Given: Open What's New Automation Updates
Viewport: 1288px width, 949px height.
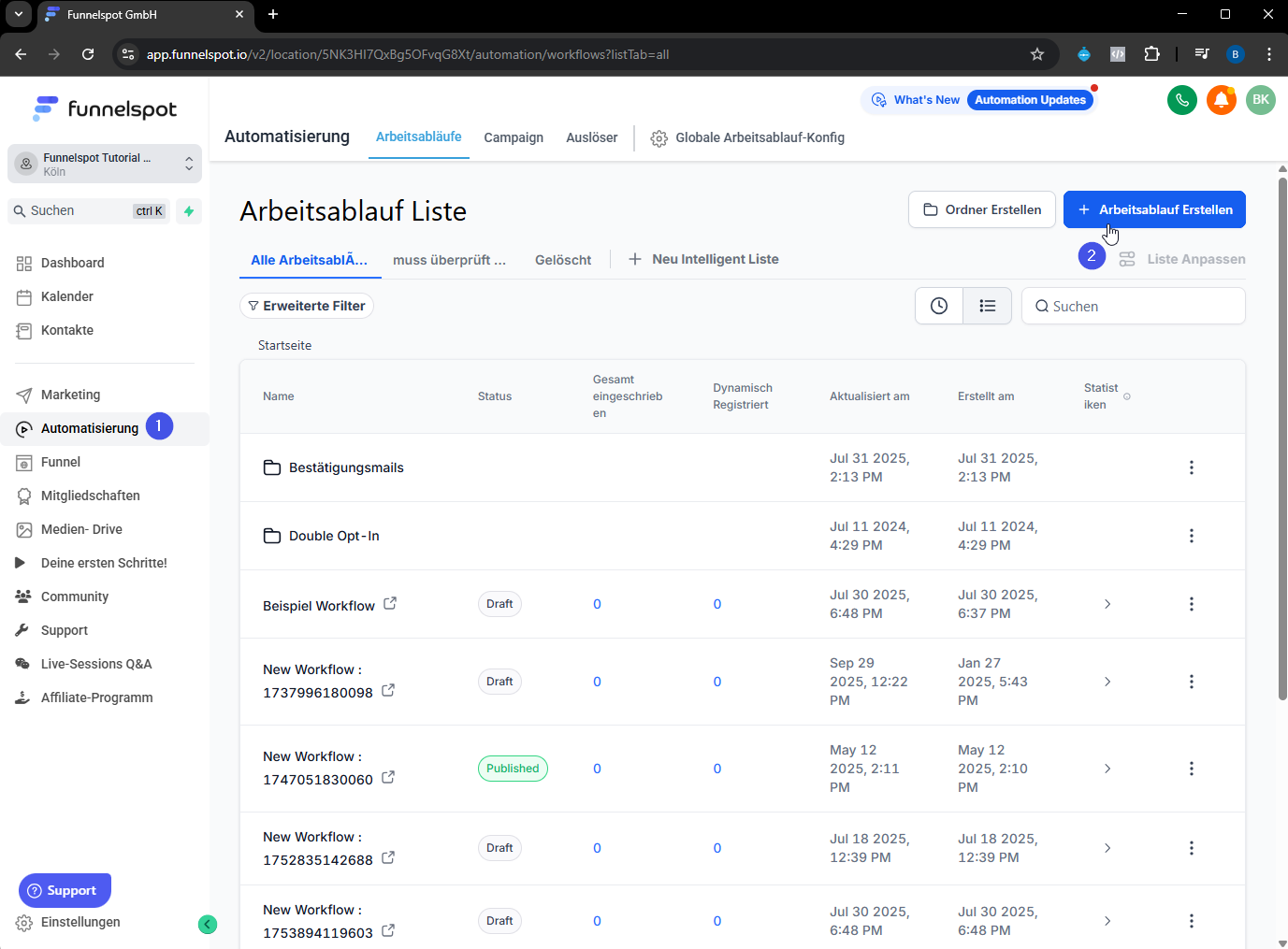Looking at the screenshot, I should (979, 100).
